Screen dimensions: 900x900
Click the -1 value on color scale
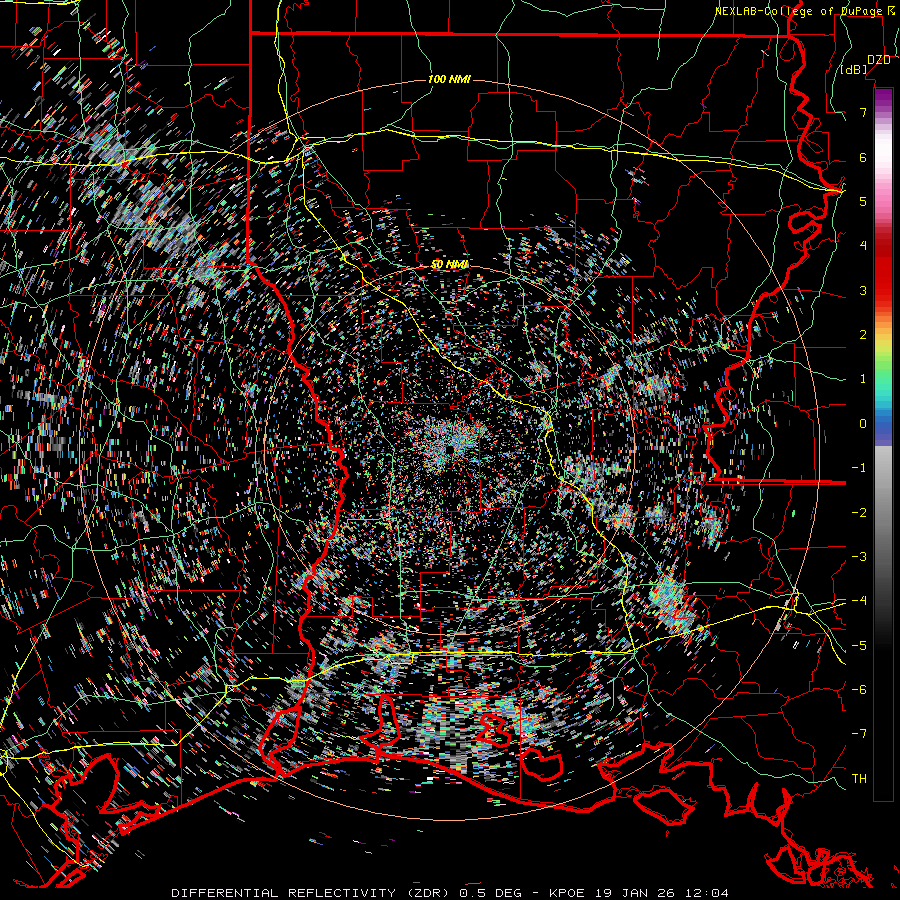pos(859,468)
